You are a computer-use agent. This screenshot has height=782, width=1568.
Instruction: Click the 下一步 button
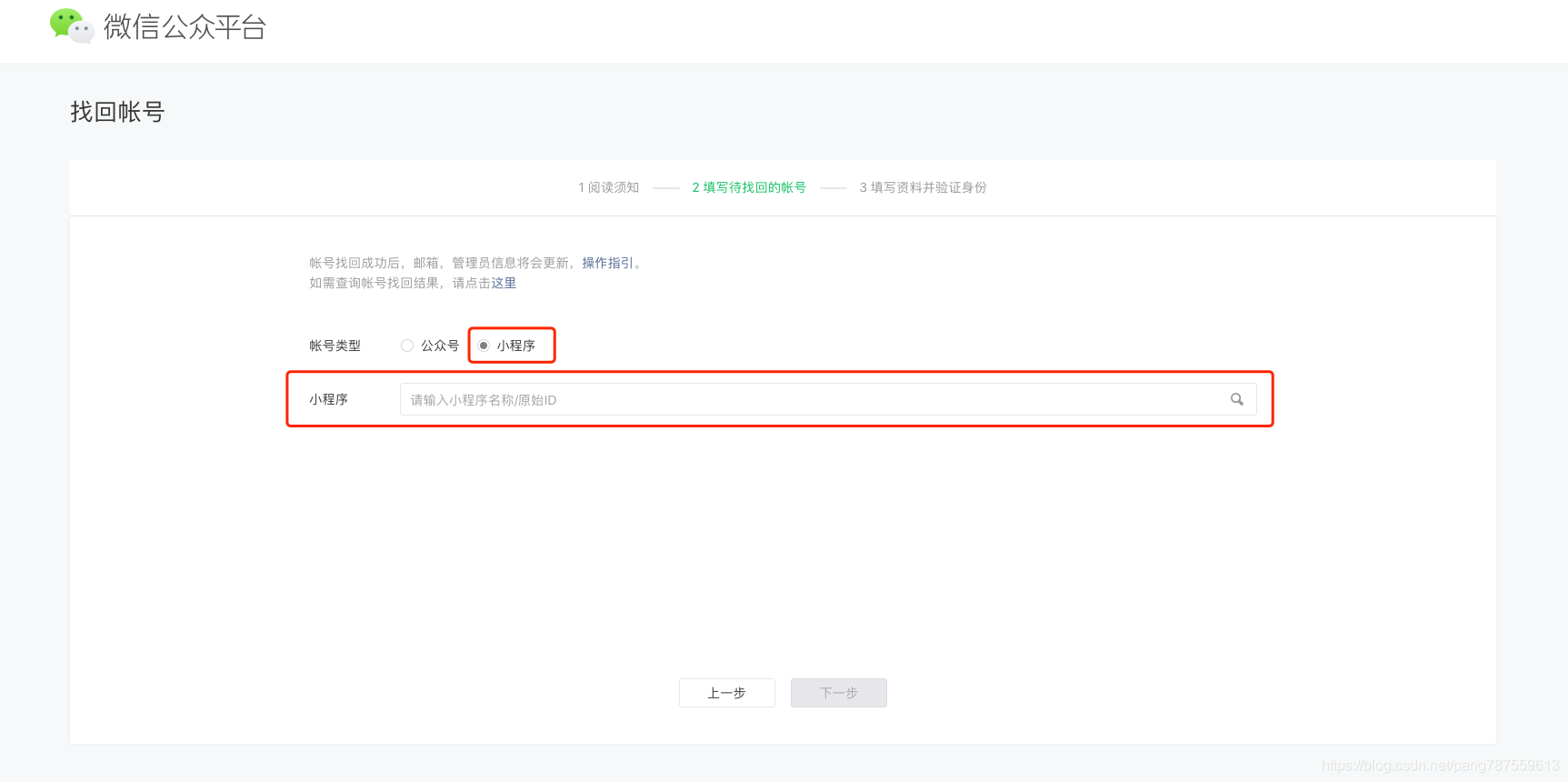(x=839, y=693)
